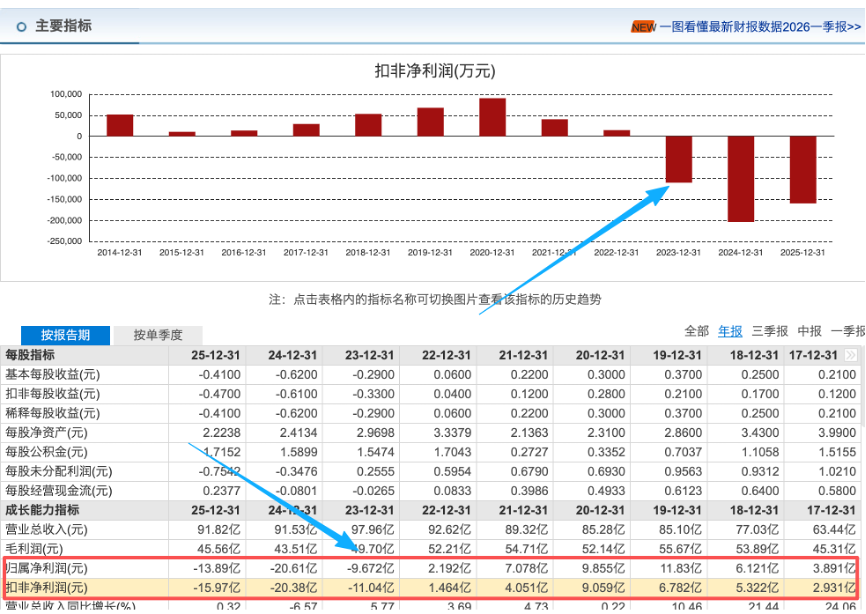Screen dimensions: 866x614
Task: Click 每股经营现金流 value 0.6400
Action: (760, 491)
